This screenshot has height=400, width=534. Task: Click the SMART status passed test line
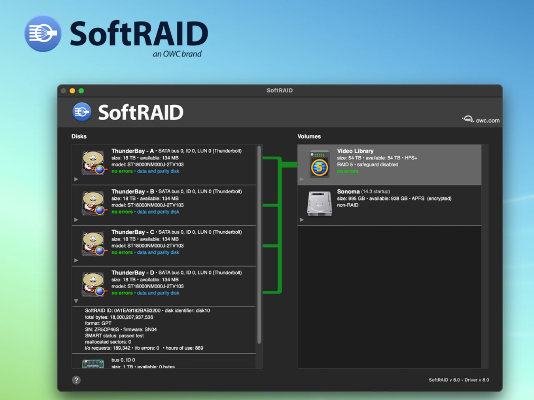pos(114,336)
